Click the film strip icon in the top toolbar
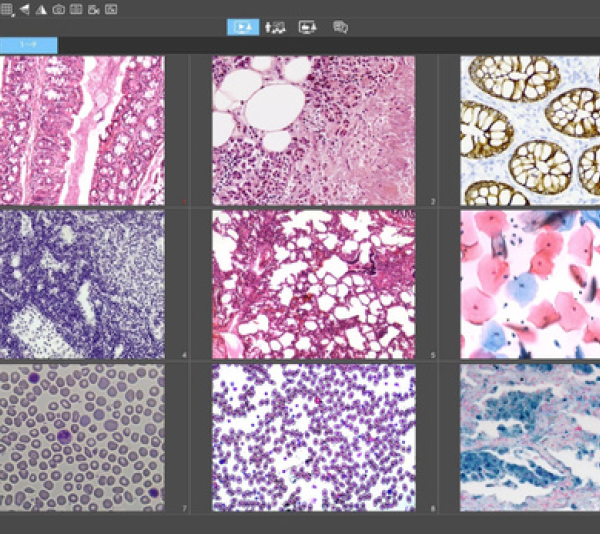600x534 pixels. (x=76, y=9)
